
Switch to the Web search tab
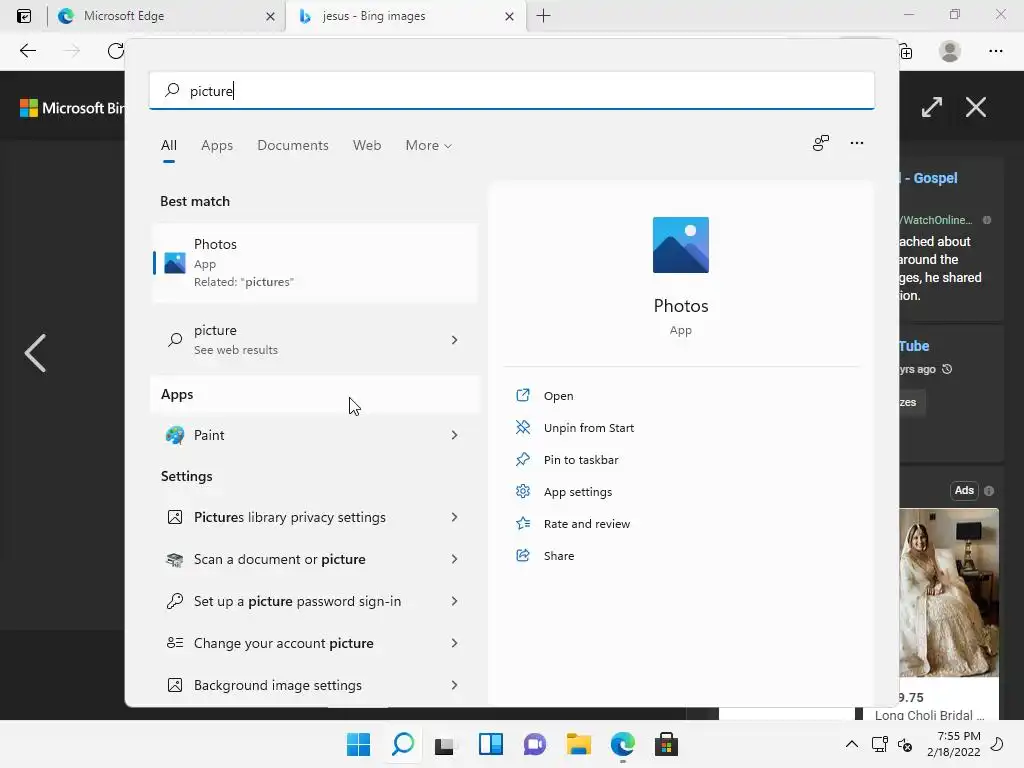(x=367, y=145)
